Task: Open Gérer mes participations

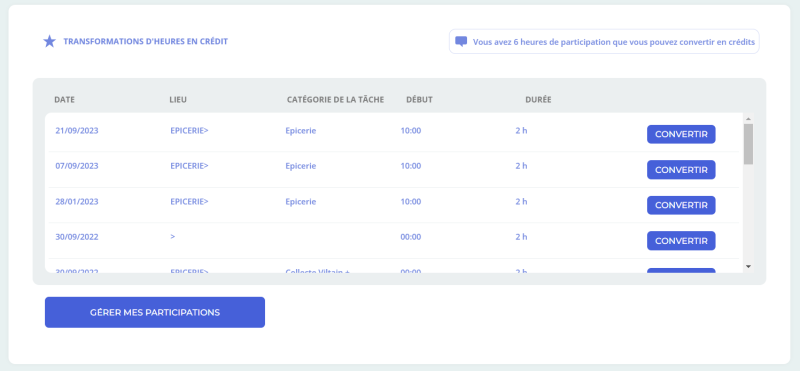Action: pyautogui.click(x=155, y=312)
